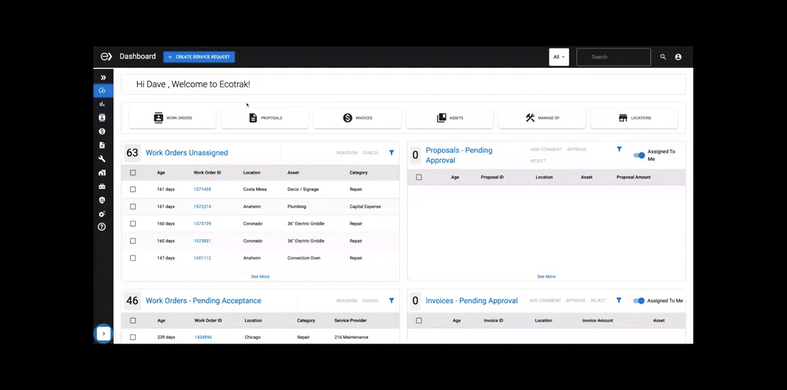Filter the Work Orders Unassigned table
The height and width of the screenshot is (390, 787).
pos(391,153)
